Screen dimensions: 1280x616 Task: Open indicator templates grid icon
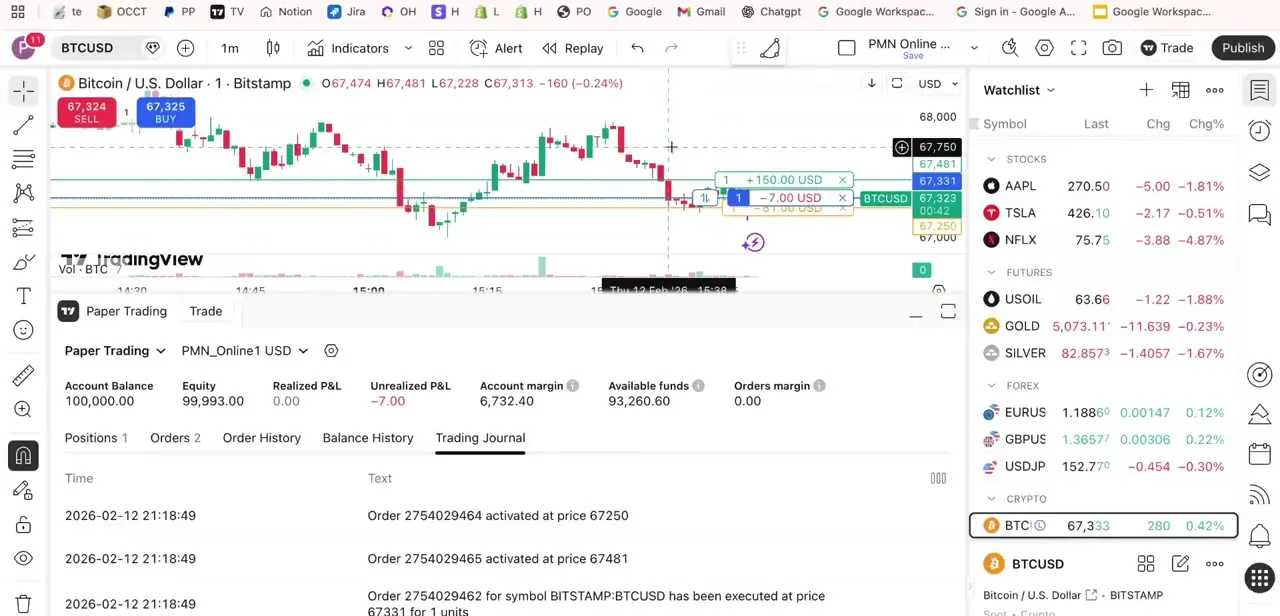436,48
